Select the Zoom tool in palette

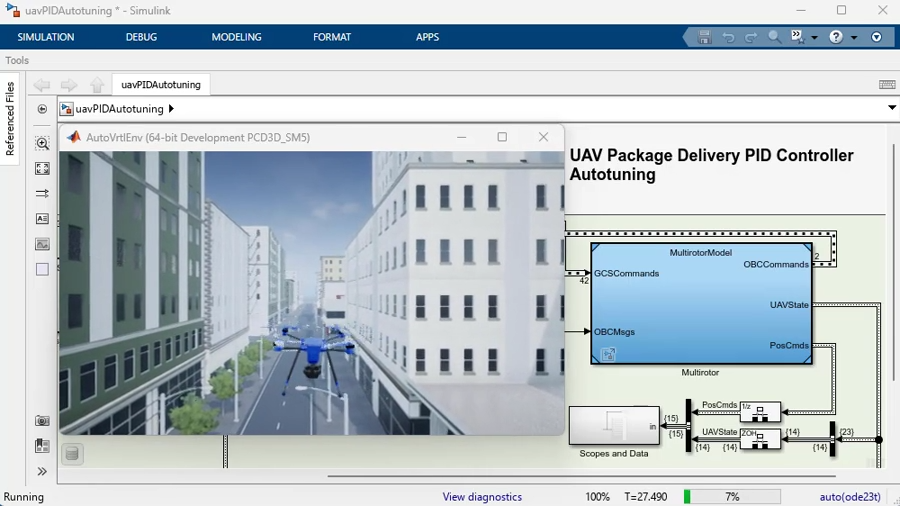[42, 143]
